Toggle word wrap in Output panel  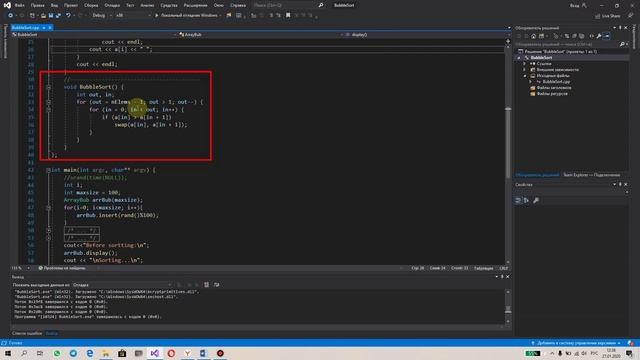point(216,285)
